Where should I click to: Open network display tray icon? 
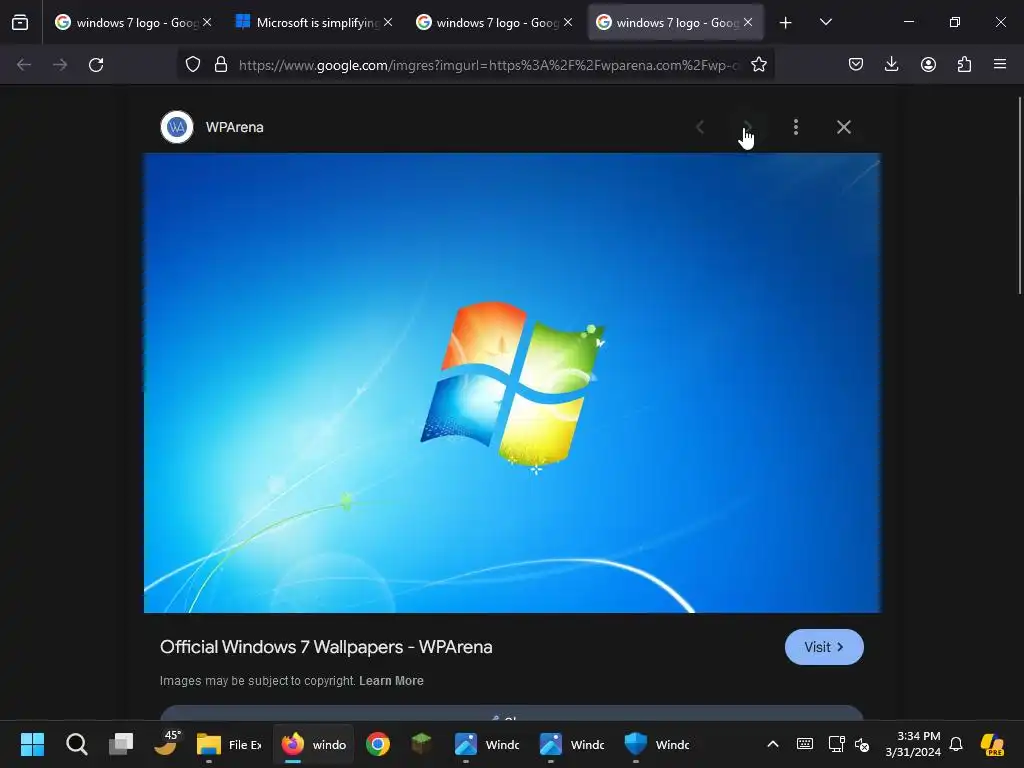coord(836,744)
